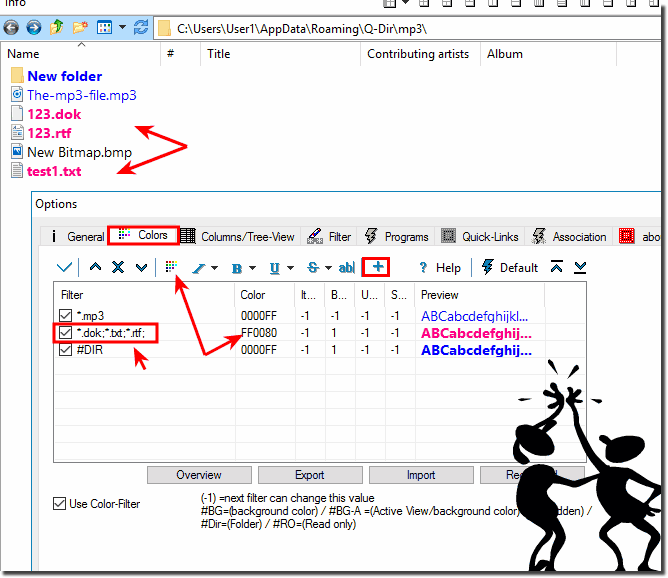Viewport: 668px width, 578px height.
Task: Click the Overview button
Action: [x=199, y=475]
